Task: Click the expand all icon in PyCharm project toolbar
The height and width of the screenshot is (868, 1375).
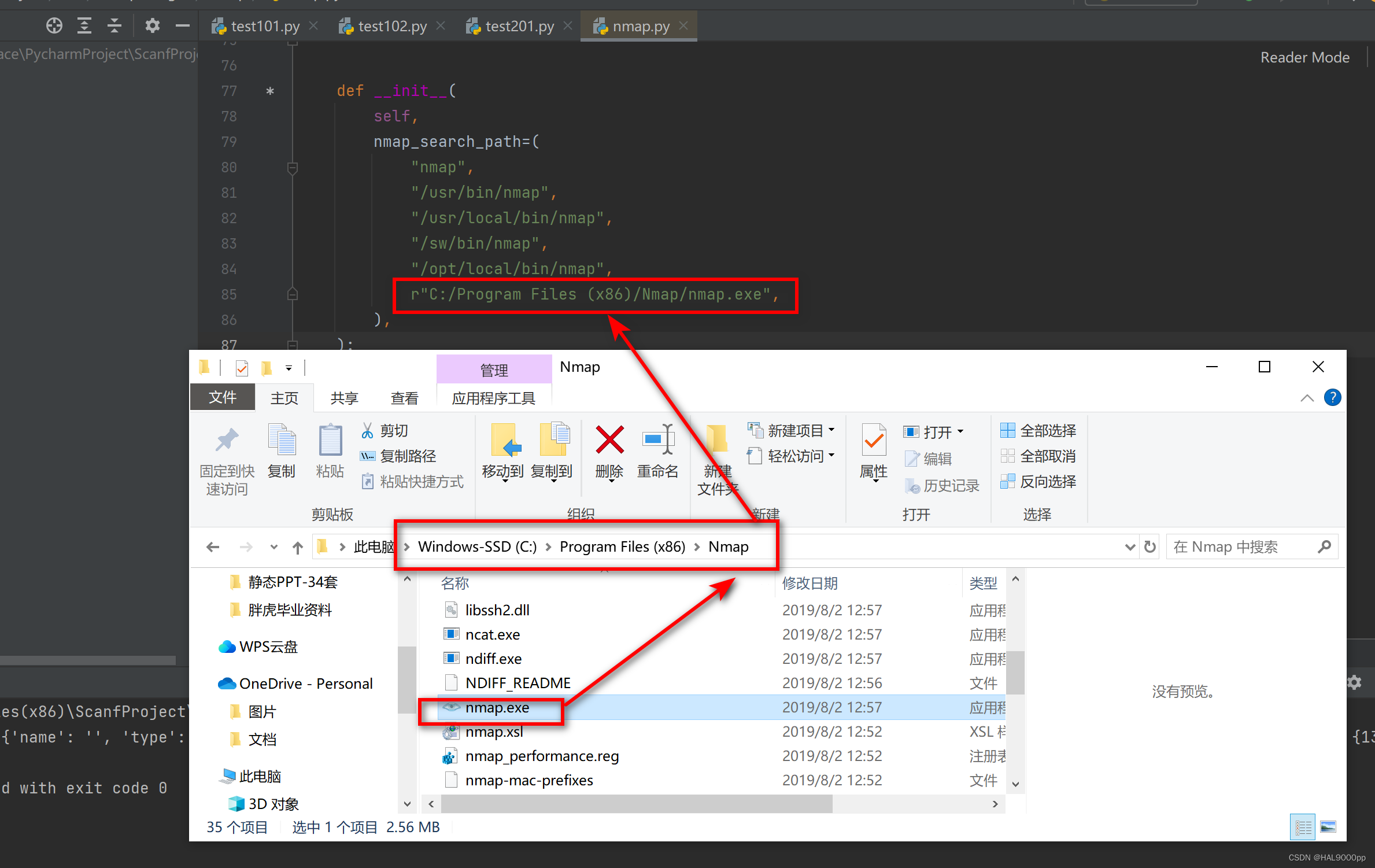Action: [x=84, y=25]
